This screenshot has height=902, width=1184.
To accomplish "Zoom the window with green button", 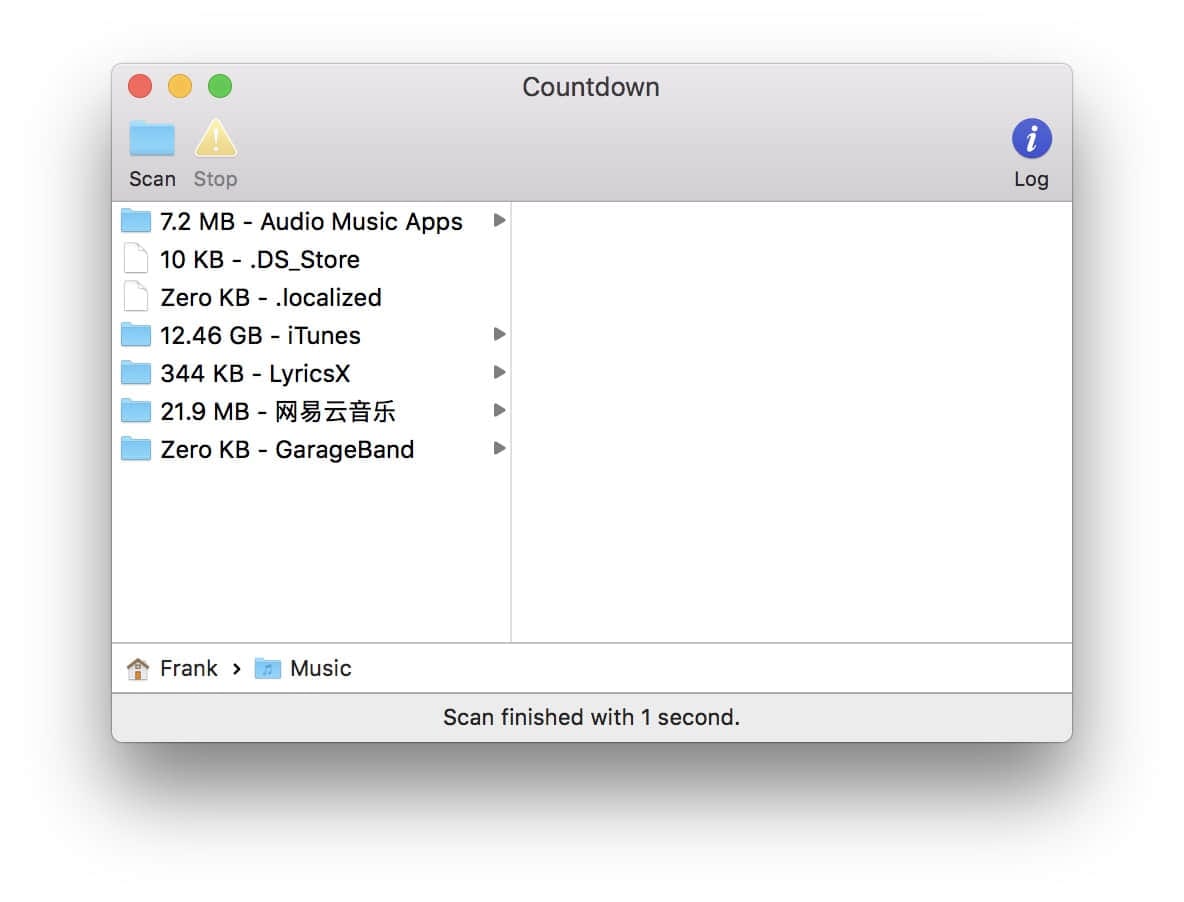I will coord(220,86).
